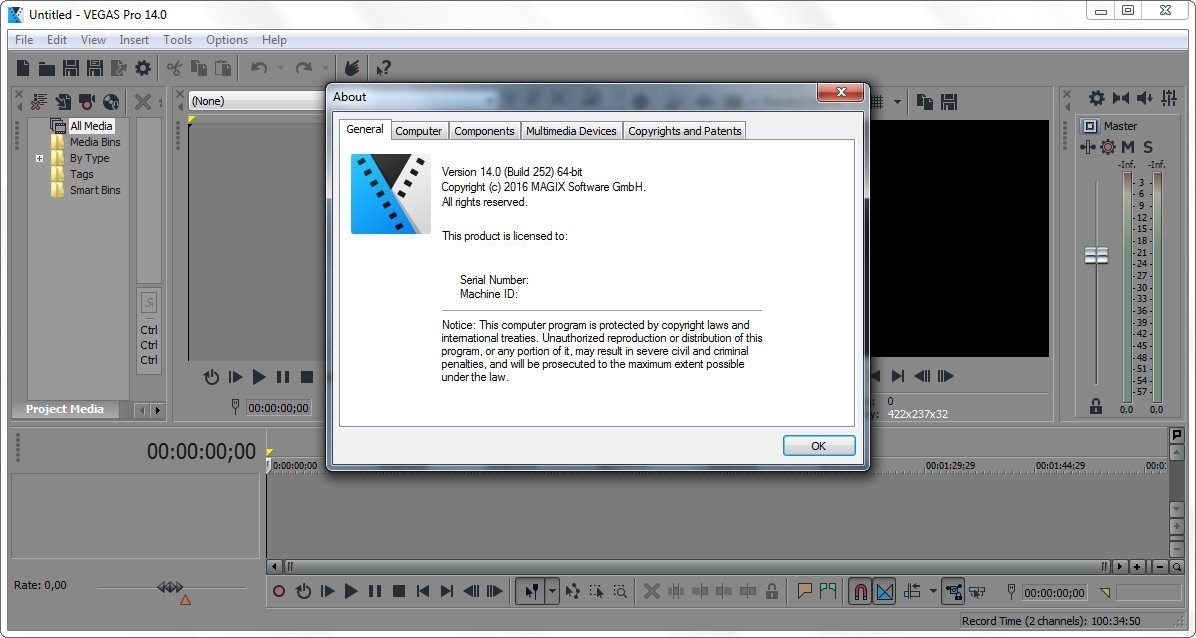The height and width of the screenshot is (638, 1196).
Task: Click the Master volume fader handle
Action: [x=1096, y=256]
